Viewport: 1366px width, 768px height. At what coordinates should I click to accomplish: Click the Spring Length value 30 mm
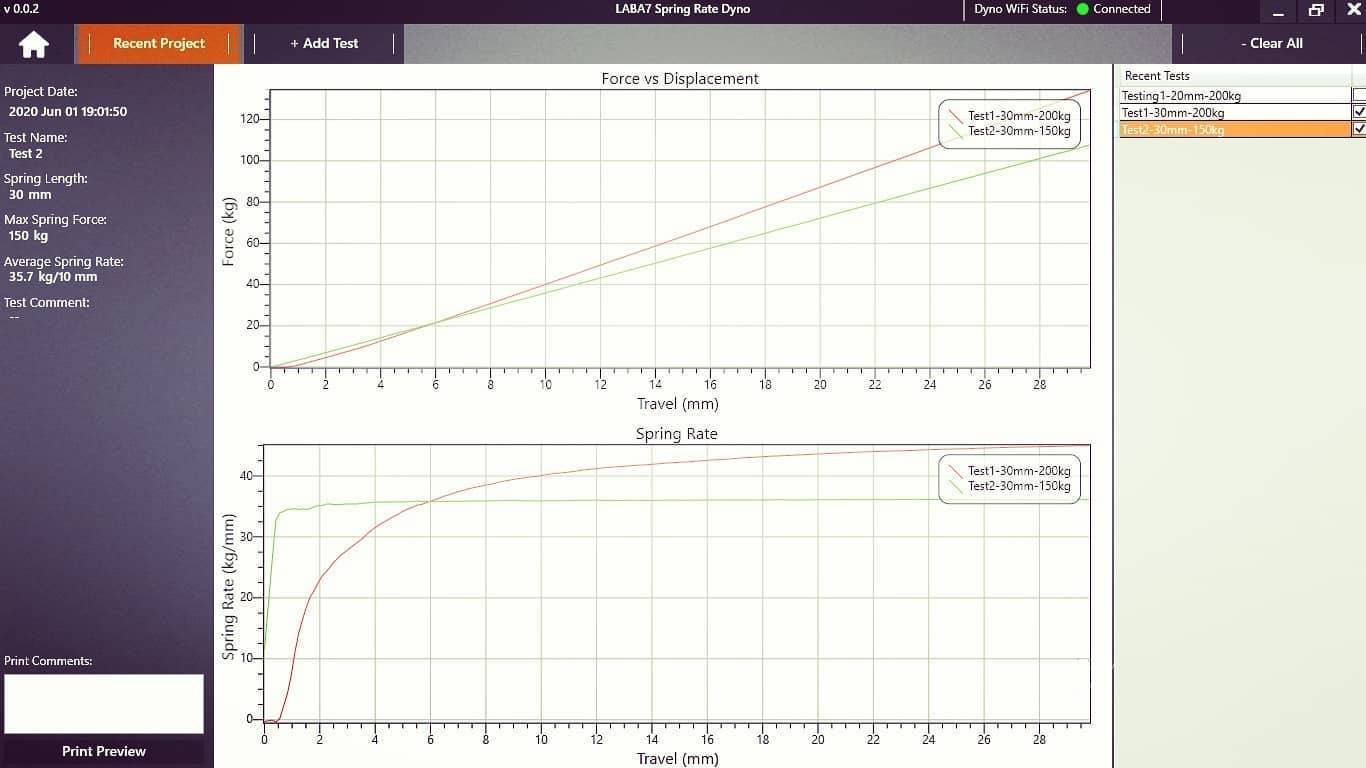tap(30, 195)
